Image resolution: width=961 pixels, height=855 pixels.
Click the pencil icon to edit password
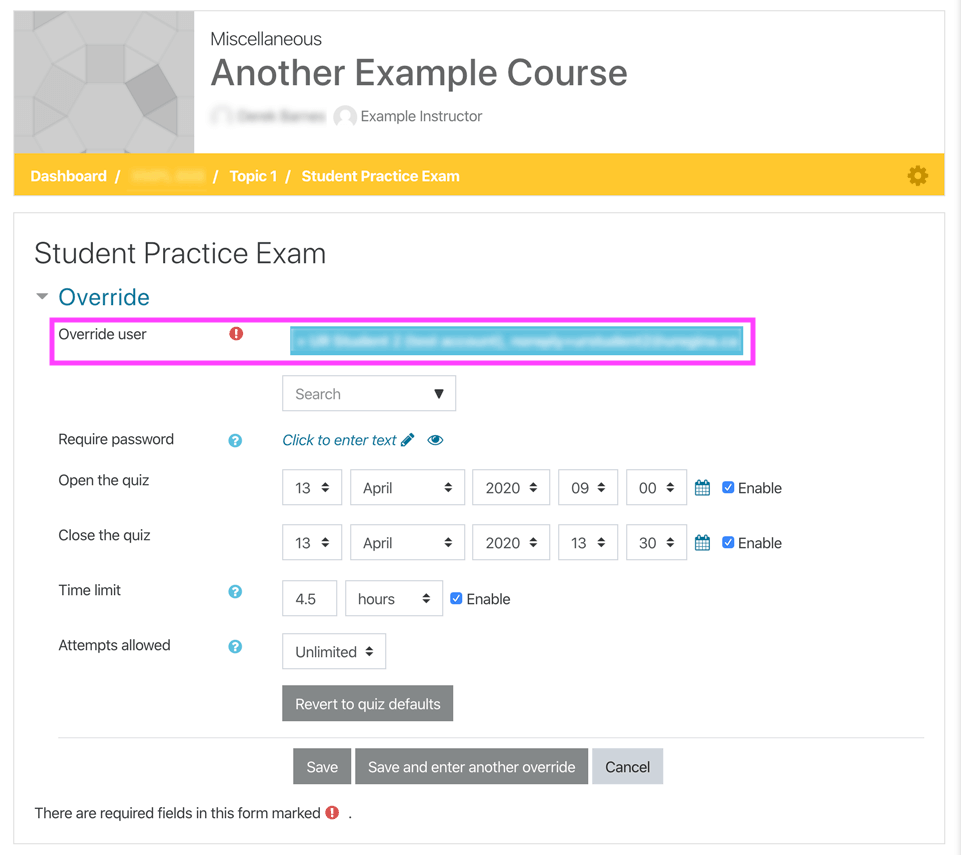click(x=410, y=439)
